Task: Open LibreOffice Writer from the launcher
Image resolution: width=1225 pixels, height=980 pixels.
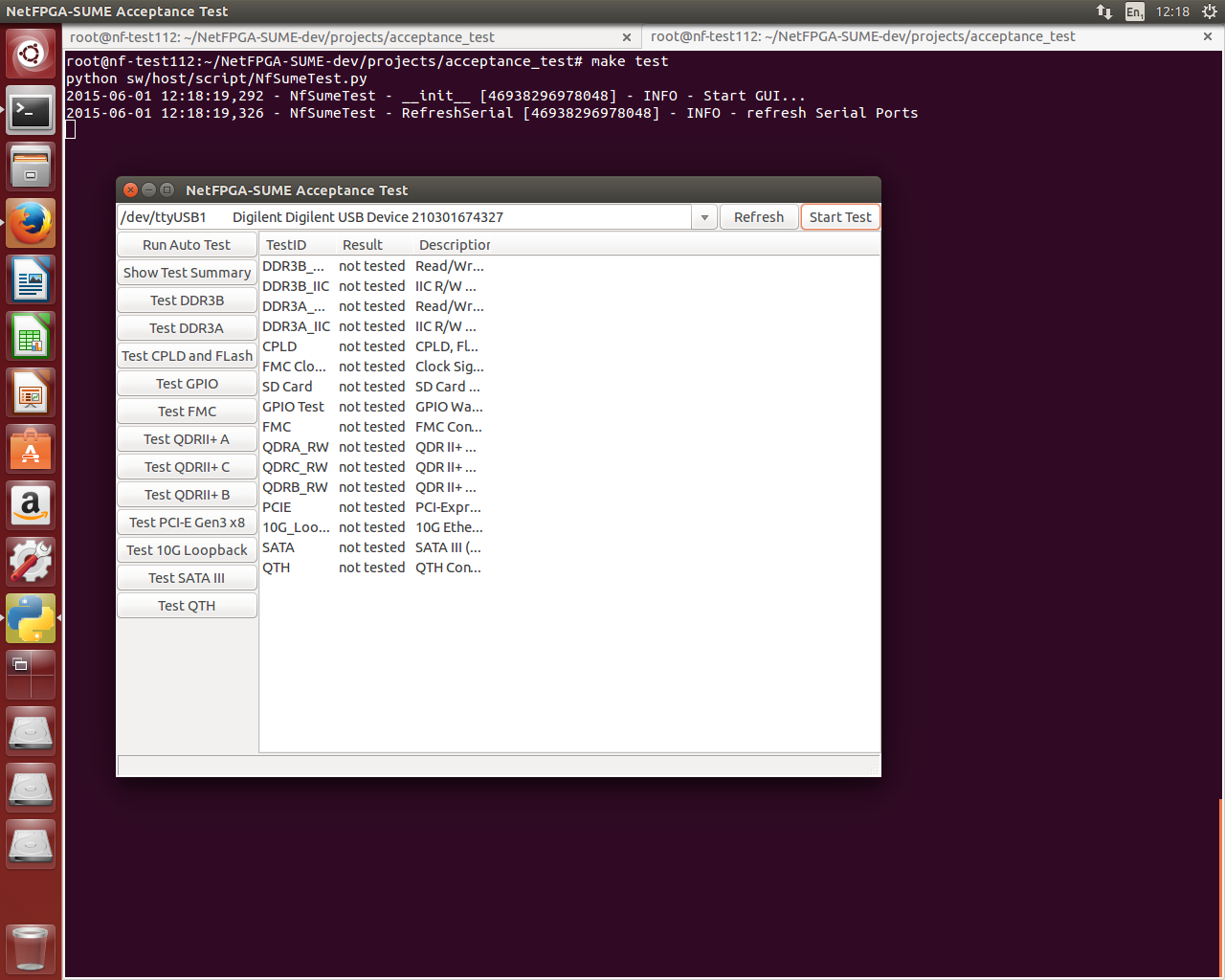Action: (32, 280)
